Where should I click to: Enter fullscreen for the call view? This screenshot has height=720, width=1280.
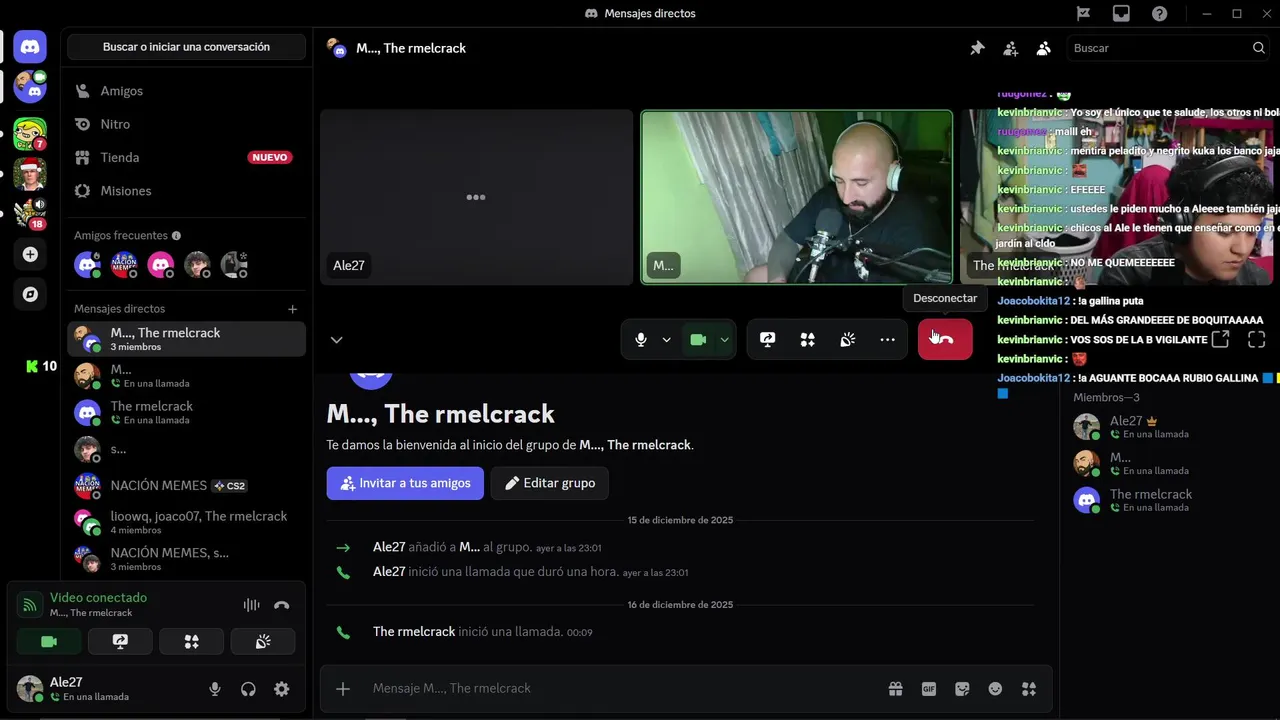[x=1257, y=340]
